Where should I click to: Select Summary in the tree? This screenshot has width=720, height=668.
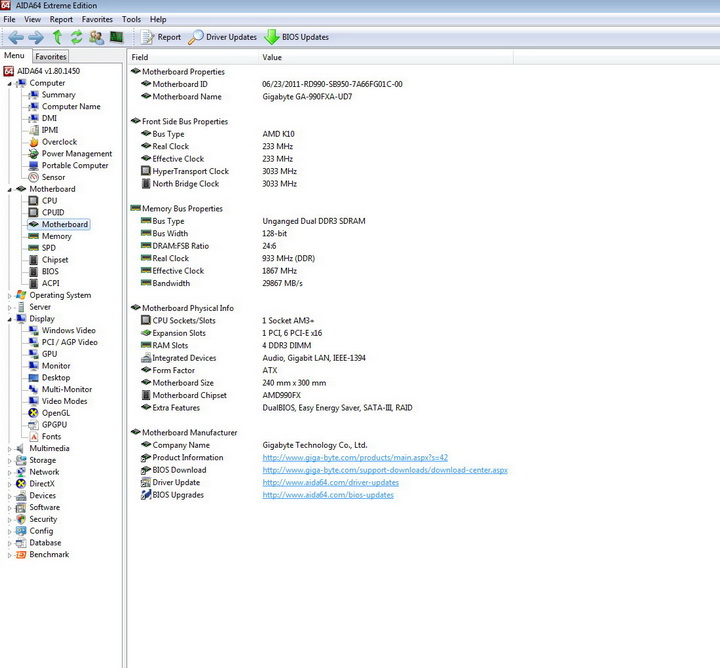(x=58, y=95)
